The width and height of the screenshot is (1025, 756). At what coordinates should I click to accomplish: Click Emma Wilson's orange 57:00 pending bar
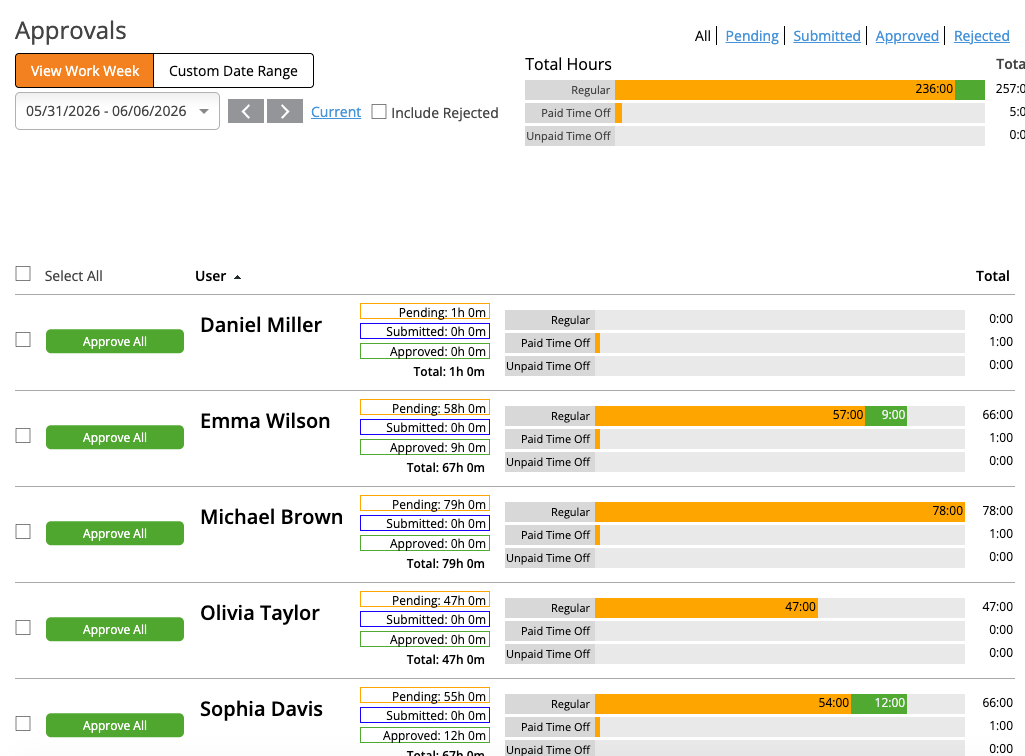pyautogui.click(x=730, y=415)
